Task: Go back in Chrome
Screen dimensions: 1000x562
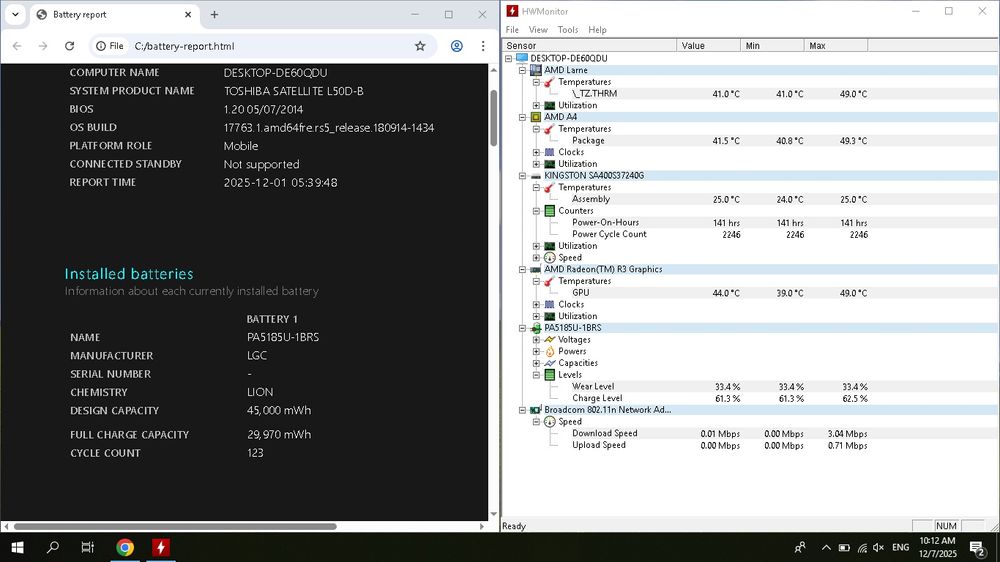Action: [x=17, y=46]
